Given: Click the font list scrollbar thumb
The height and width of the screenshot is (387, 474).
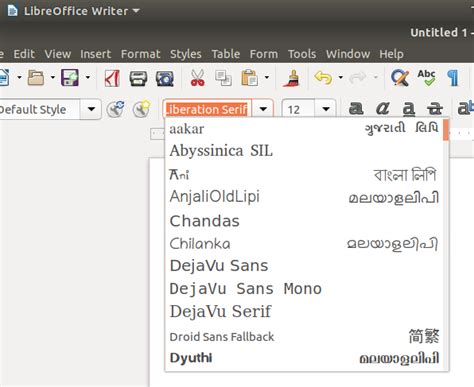Looking at the screenshot, I should (x=446, y=130).
